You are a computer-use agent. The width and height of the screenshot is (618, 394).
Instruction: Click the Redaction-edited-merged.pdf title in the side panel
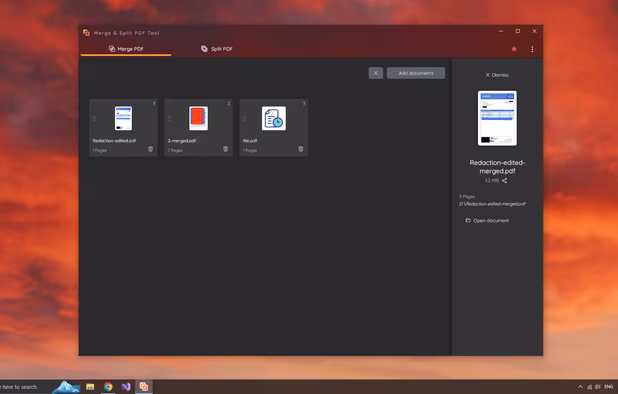click(497, 167)
